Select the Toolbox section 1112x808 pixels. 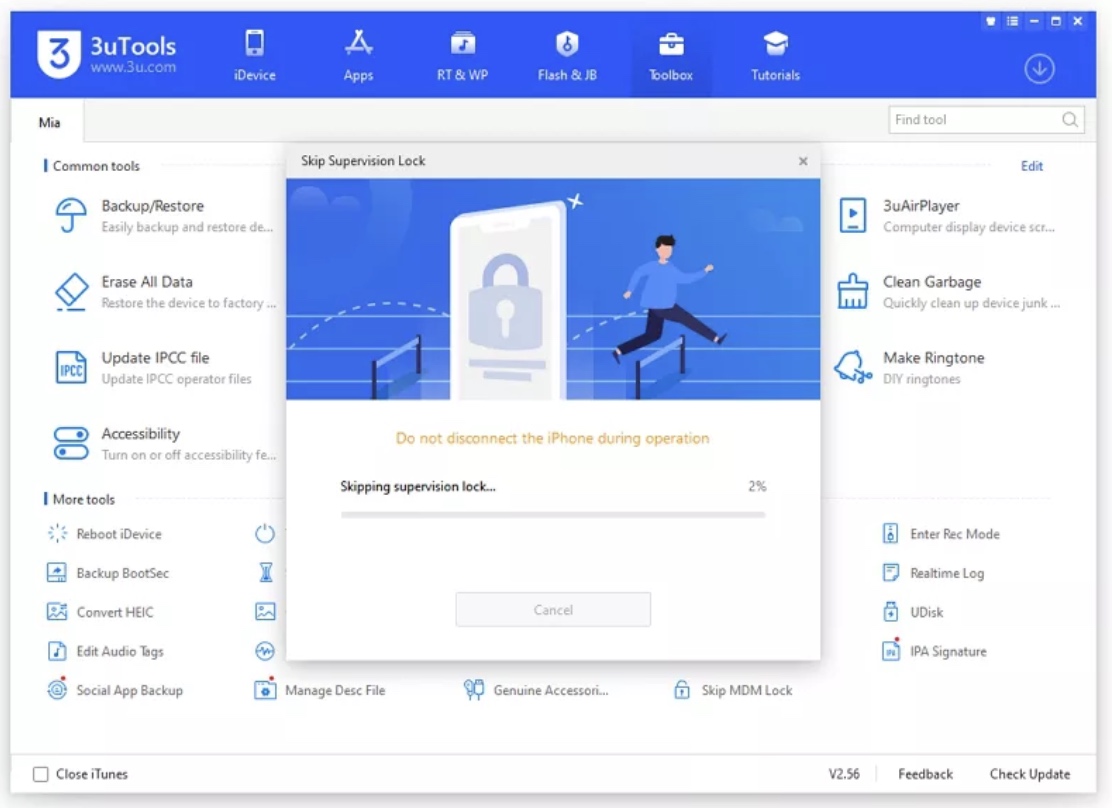click(671, 55)
